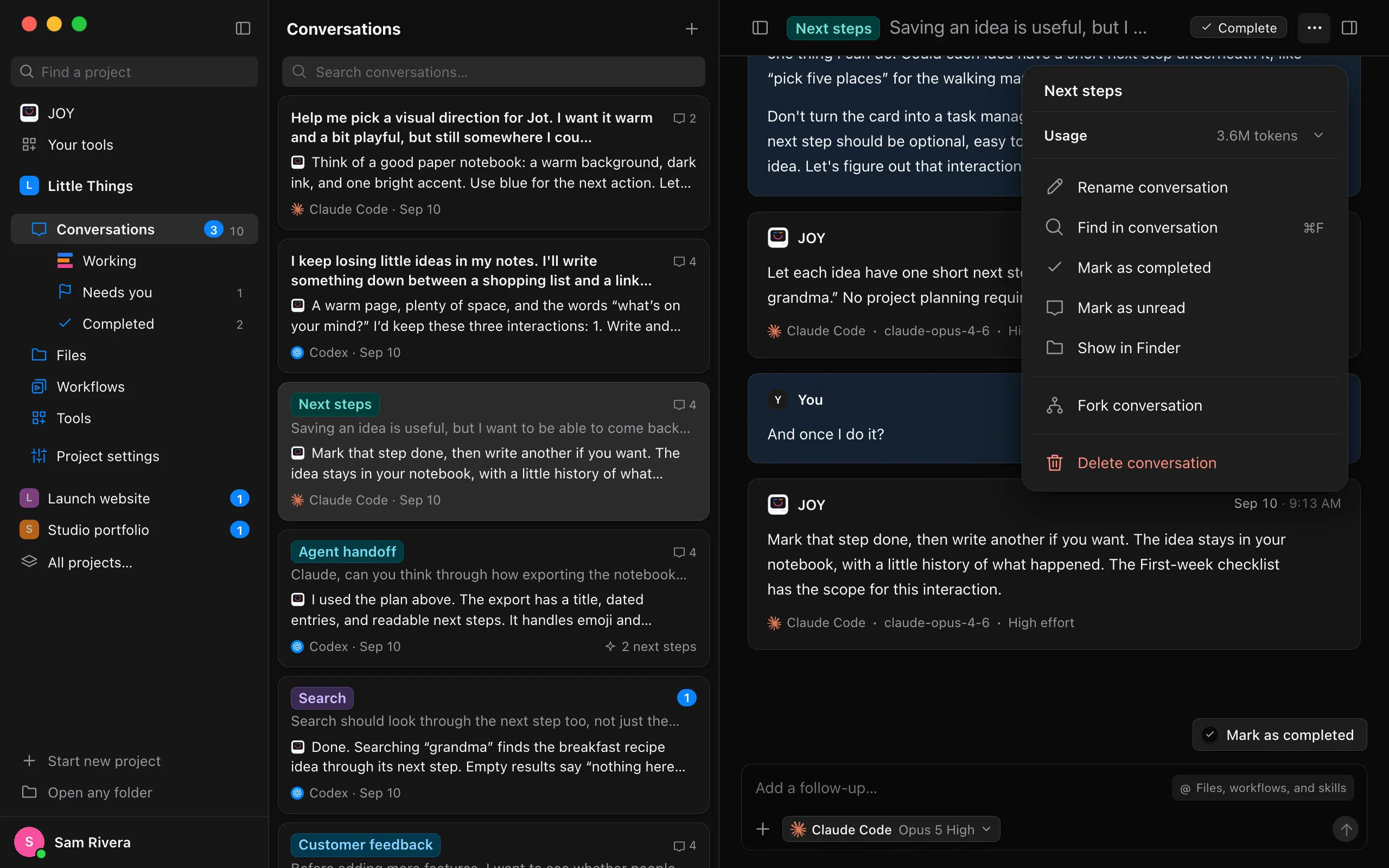Click Open any folder link
1389x868 pixels.
87,792
